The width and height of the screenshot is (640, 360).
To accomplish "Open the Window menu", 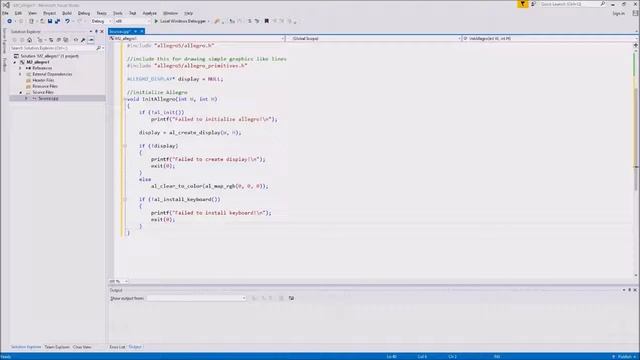I will pyautogui.click(x=170, y=13).
